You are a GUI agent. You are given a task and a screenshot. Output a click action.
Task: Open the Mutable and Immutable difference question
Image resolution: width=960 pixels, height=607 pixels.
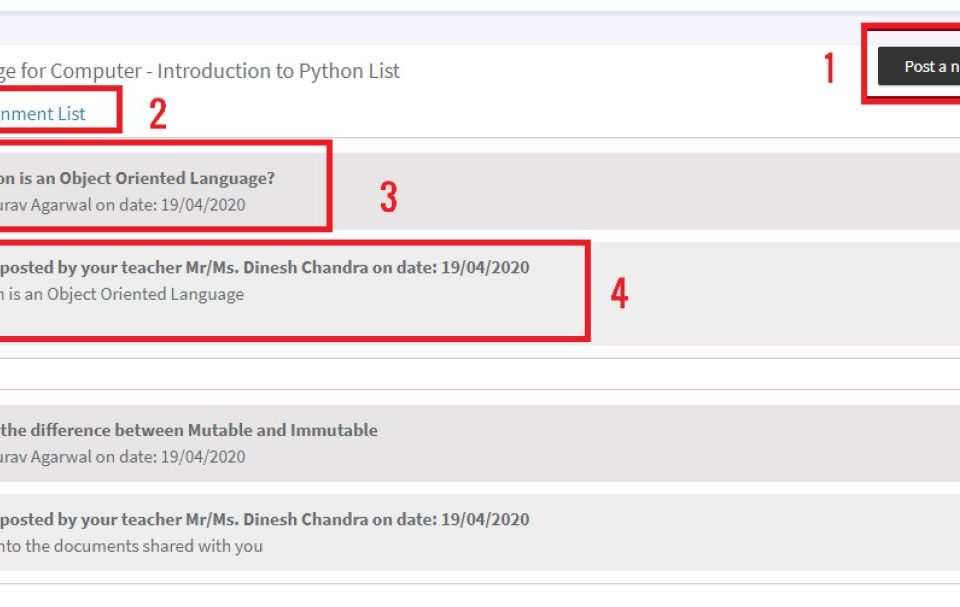pyautogui.click(x=189, y=430)
